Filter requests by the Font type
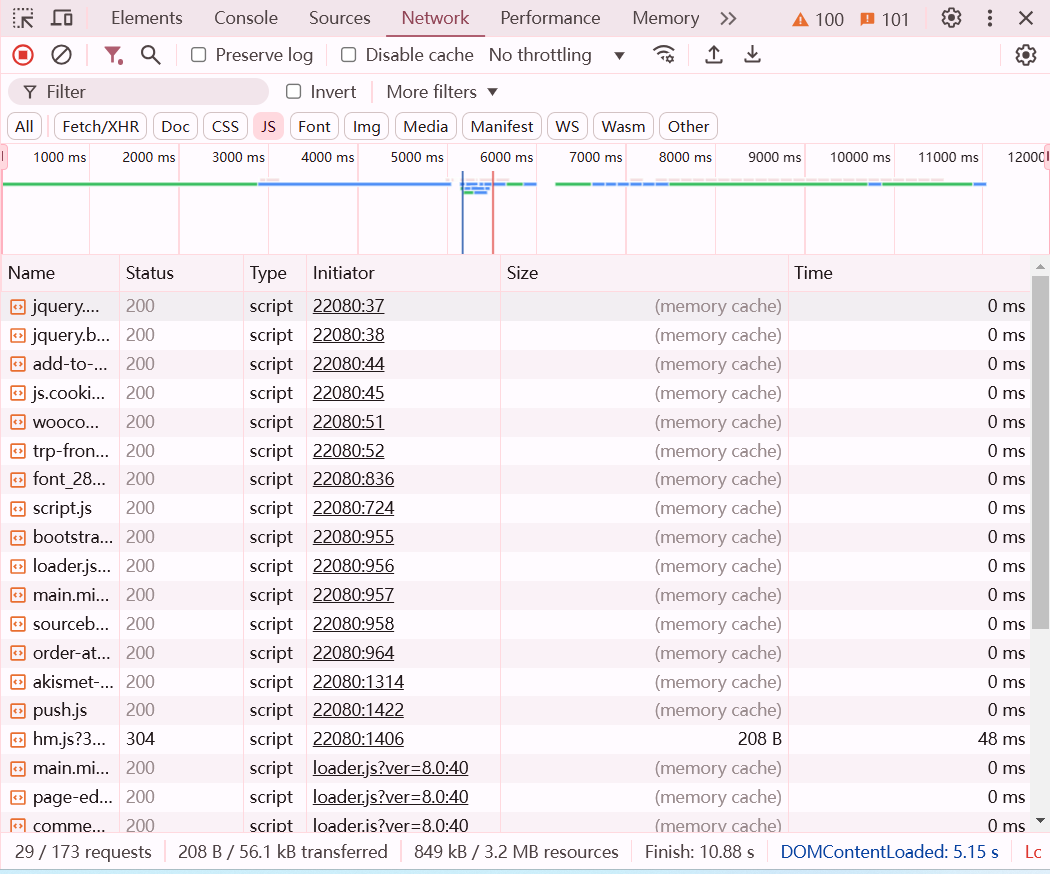 [313, 126]
